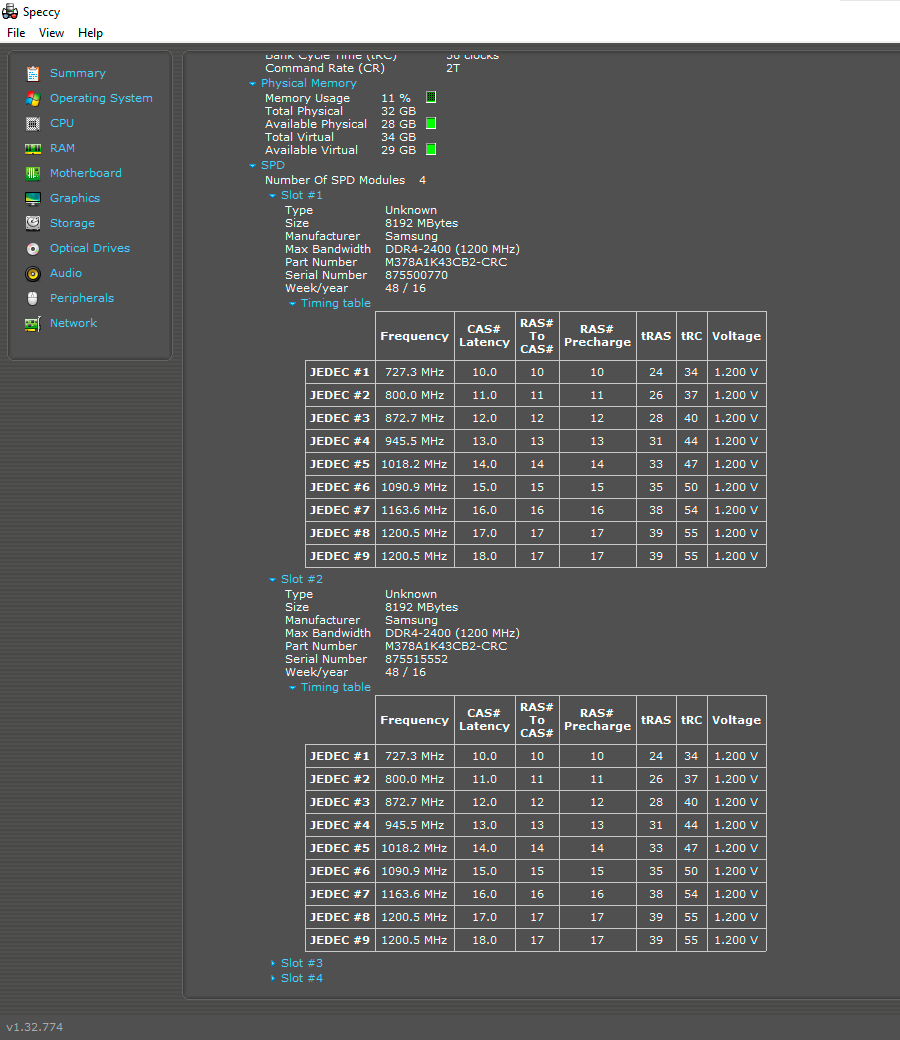900x1040 pixels.
Task: Open the File menu
Action: click(x=16, y=33)
